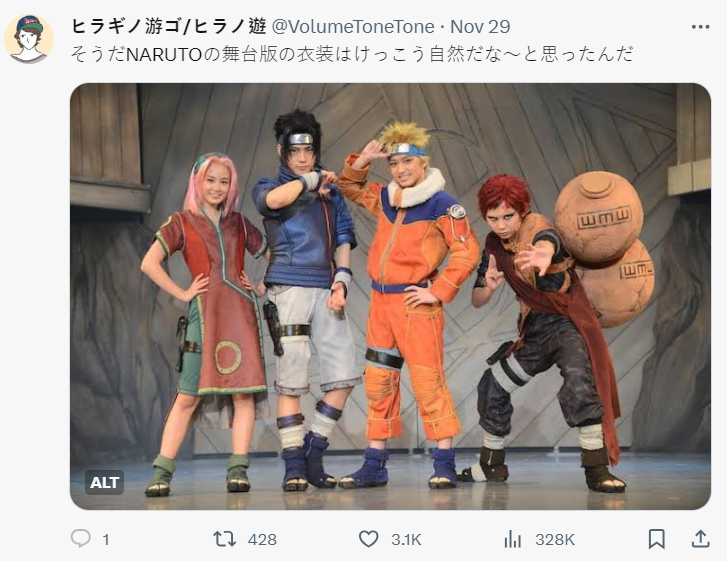This screenshot has height=561, width=727.
Task: Click the sand gourd prop in the photo
Action: coord(604,248)
